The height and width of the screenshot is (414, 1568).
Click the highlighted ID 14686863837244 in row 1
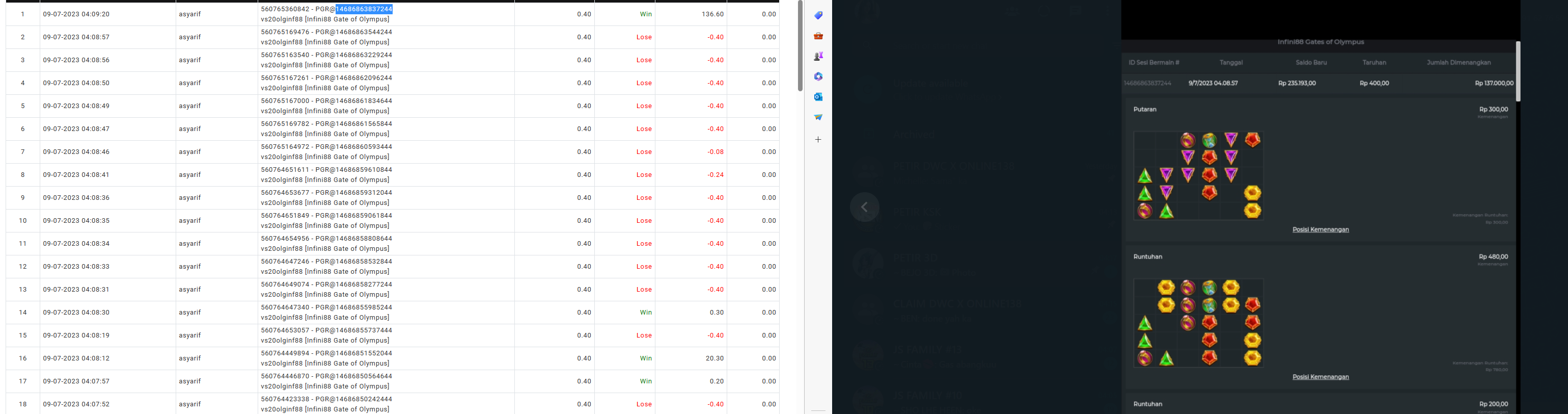364,9
